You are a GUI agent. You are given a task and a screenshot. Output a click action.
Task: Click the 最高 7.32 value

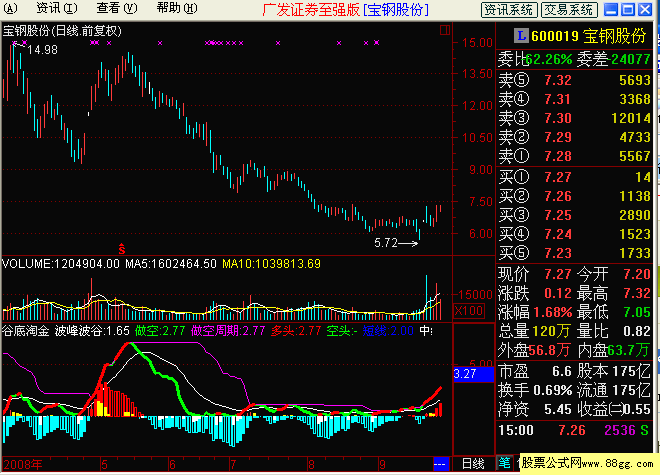coord(637,294)
